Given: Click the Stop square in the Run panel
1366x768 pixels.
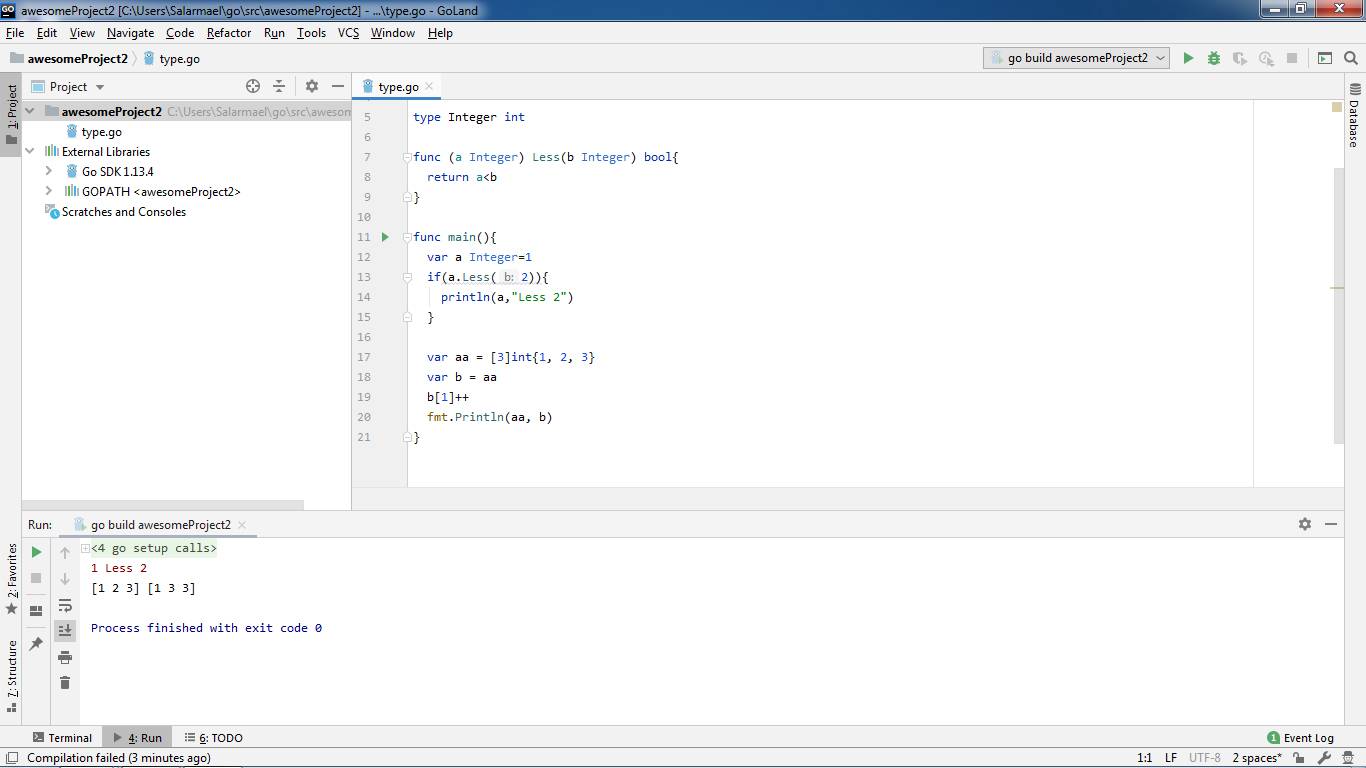Looking at the screenshot, I should tap(36, 578).
